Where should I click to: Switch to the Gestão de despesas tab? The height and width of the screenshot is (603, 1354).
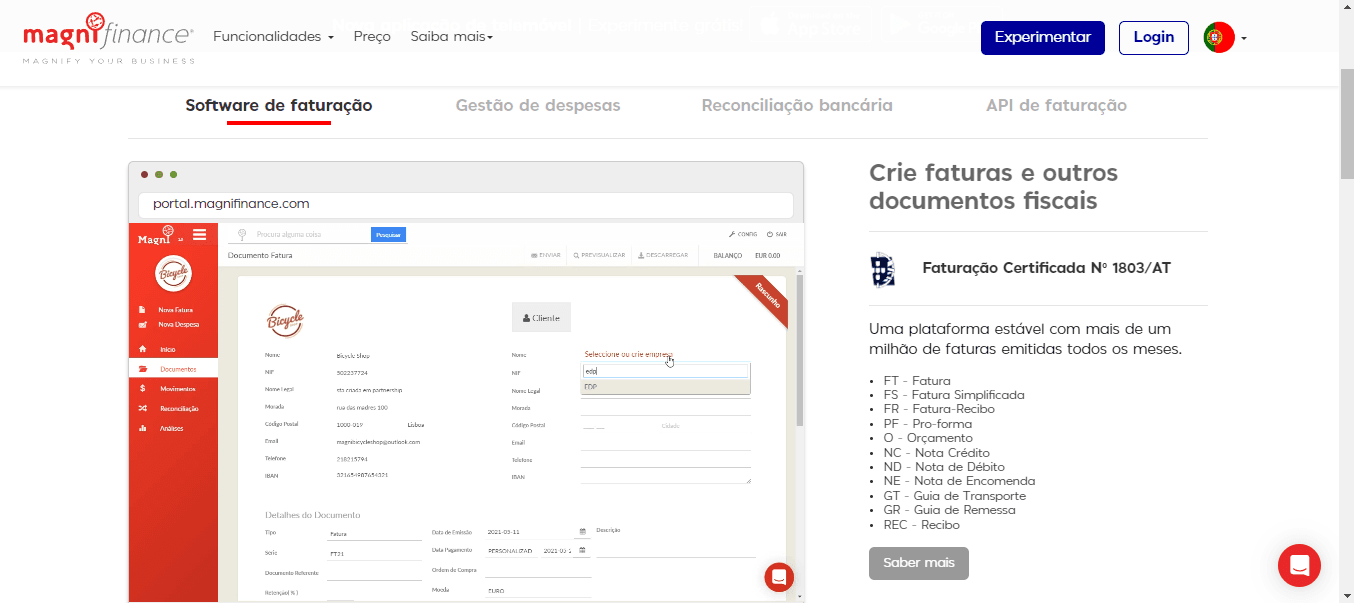click(x=538, y=105)
